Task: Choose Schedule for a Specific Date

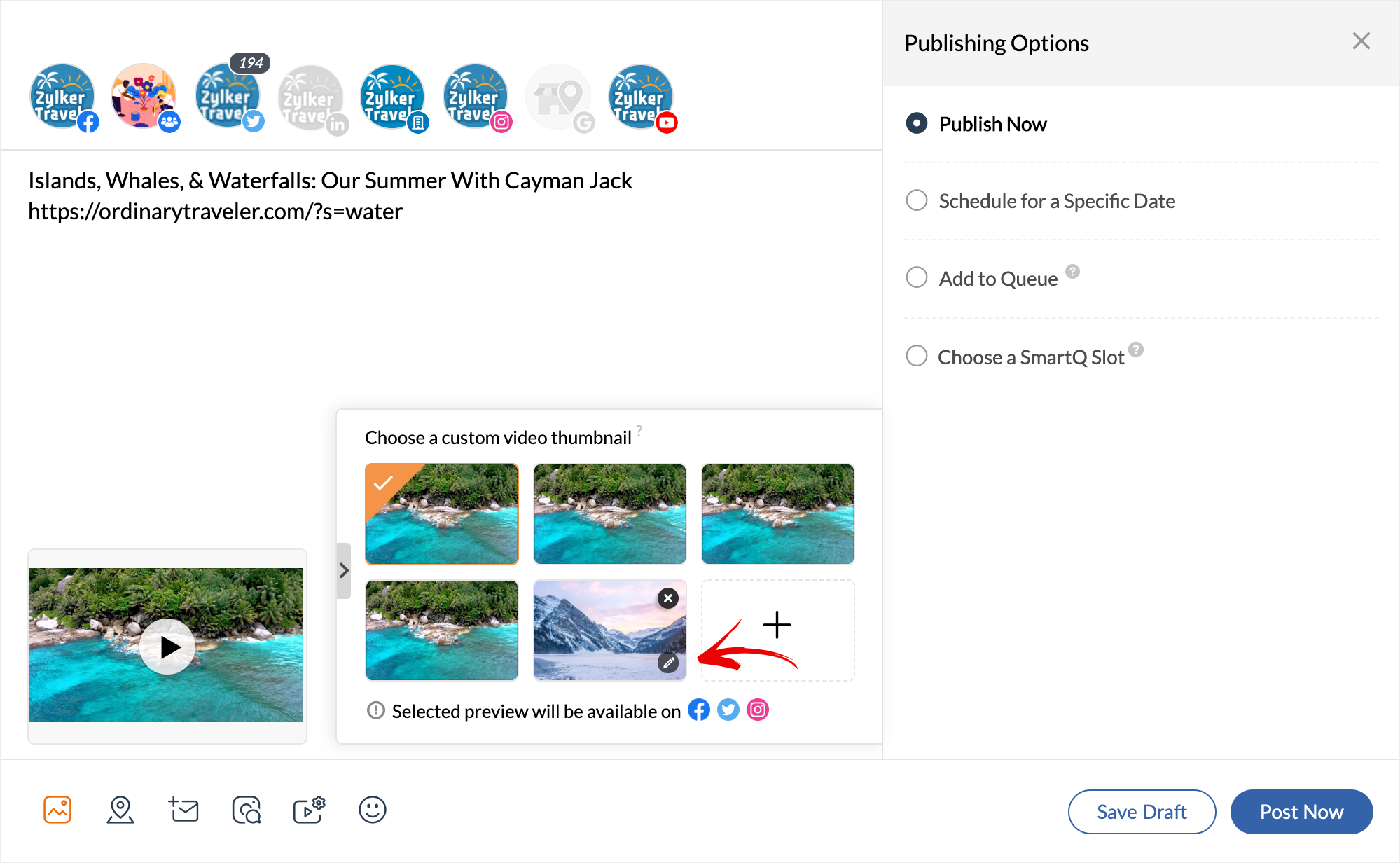Action: click(x=917, y=201)
